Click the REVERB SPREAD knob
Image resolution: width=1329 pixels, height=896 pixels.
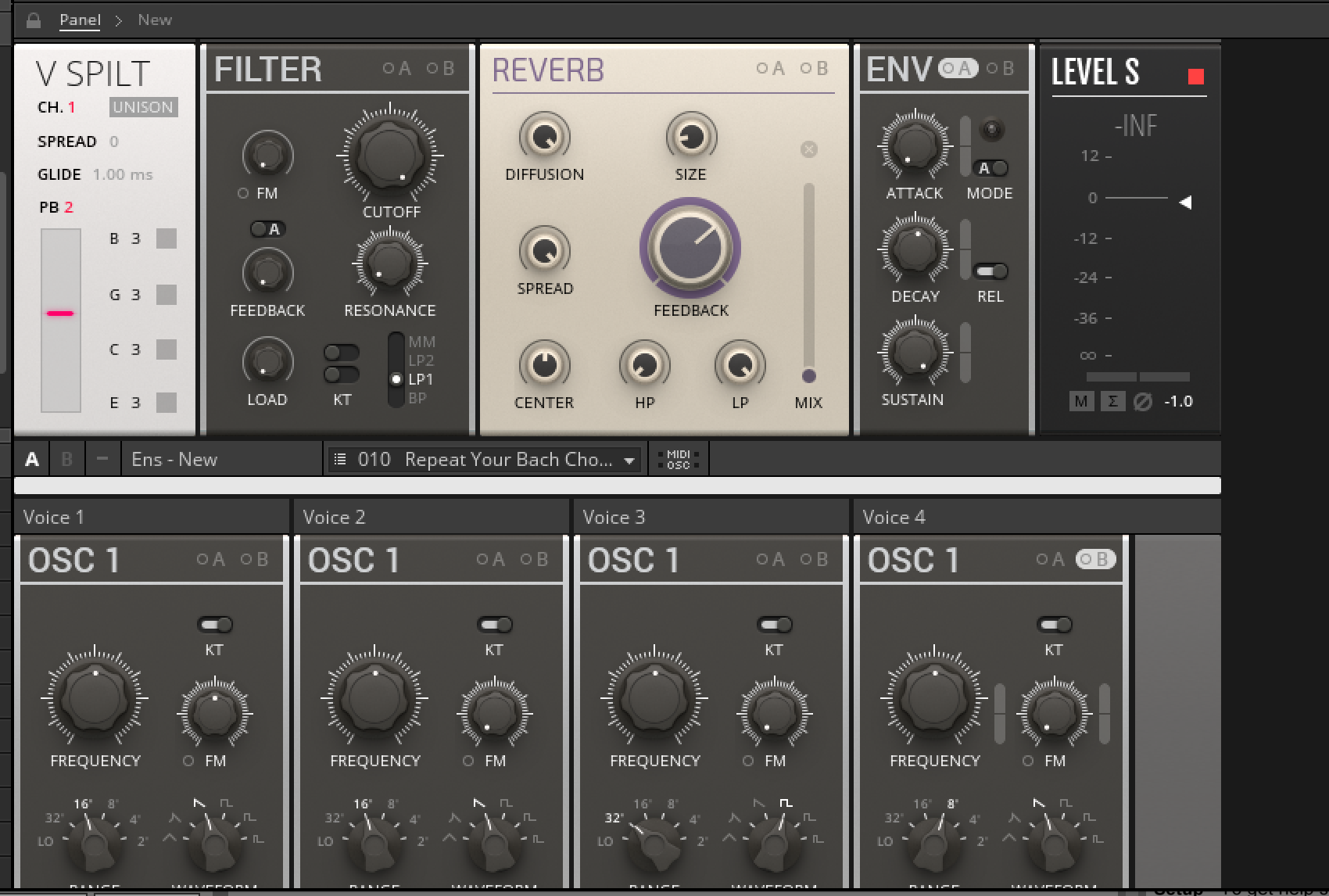coord(544,250)
